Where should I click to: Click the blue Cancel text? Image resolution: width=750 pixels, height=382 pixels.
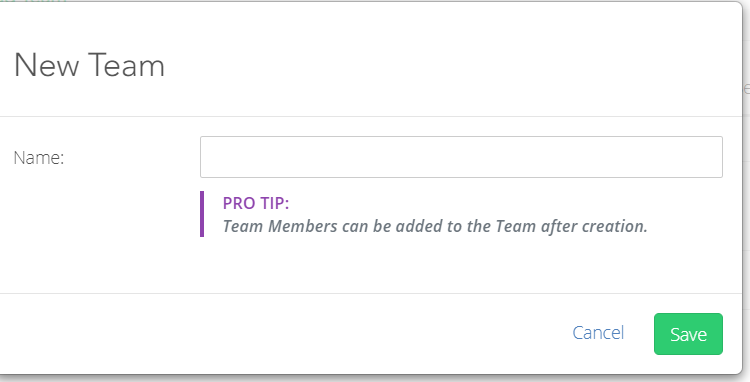tap(598, 333)
